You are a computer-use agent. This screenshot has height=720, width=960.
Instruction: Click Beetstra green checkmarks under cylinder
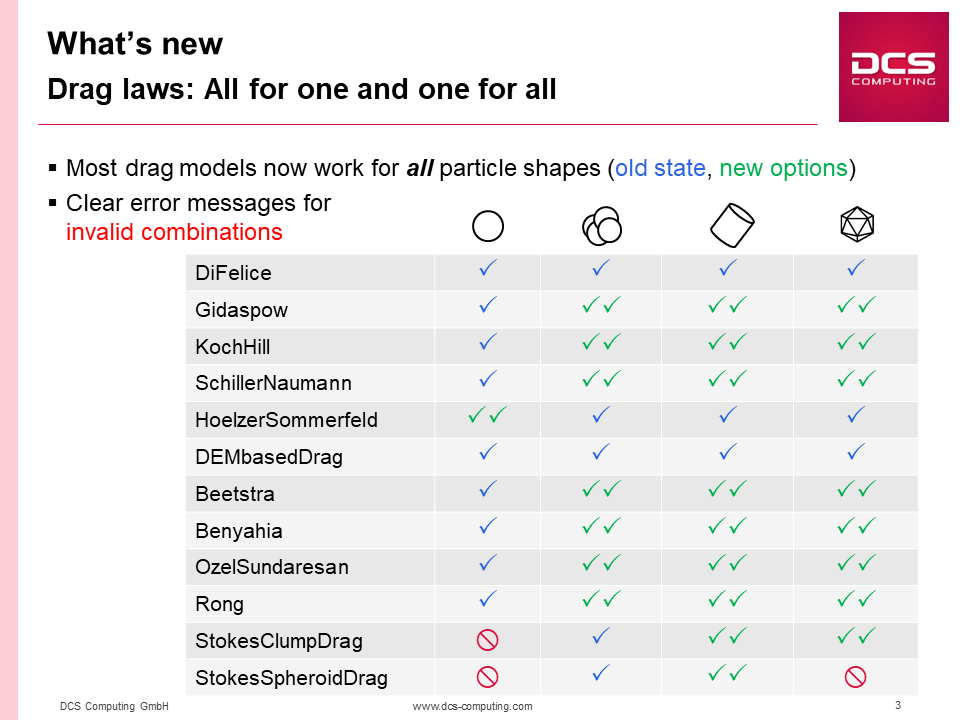click(728, 489)
